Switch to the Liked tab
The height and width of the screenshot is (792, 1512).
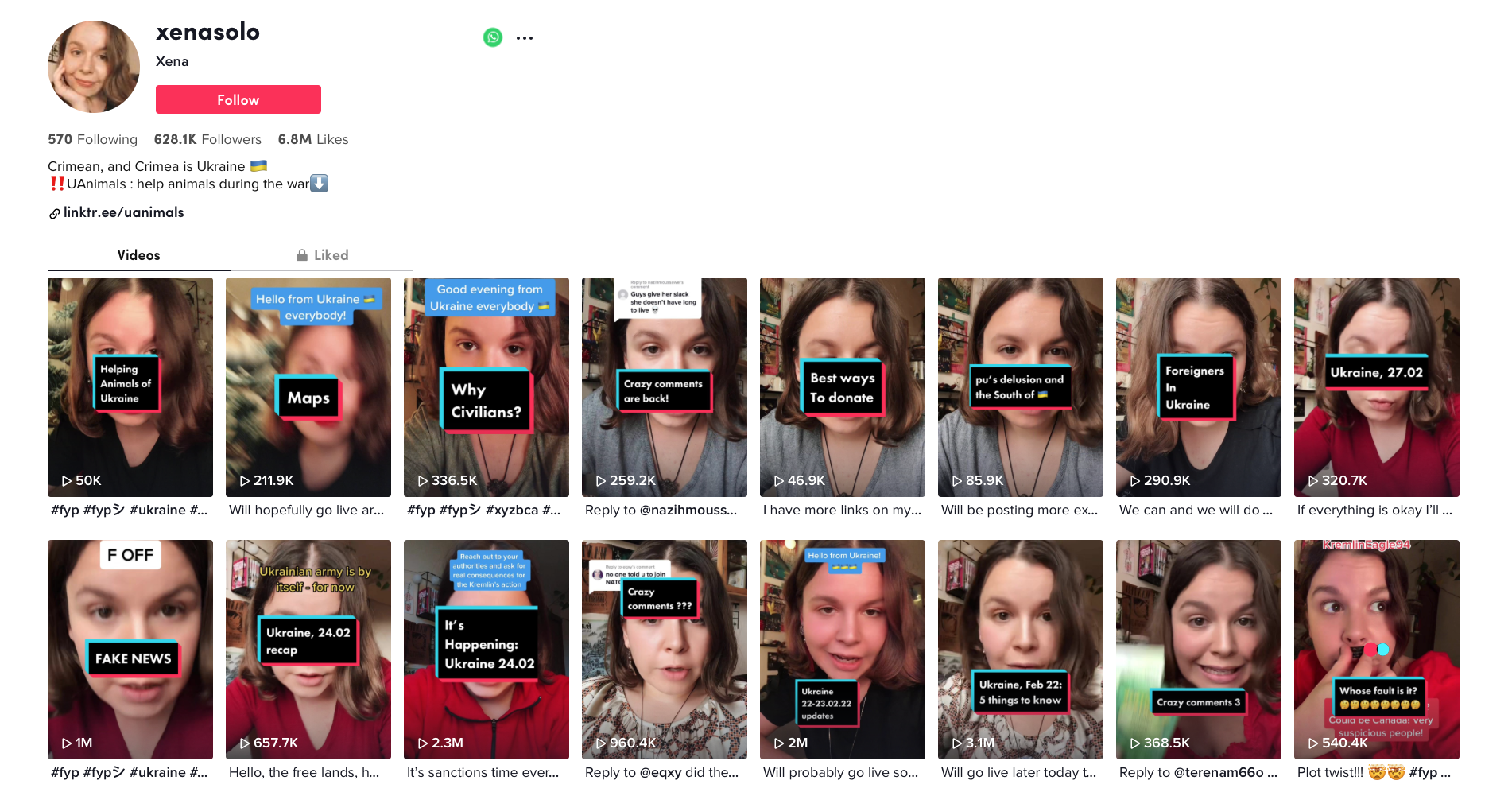(322, 255)
